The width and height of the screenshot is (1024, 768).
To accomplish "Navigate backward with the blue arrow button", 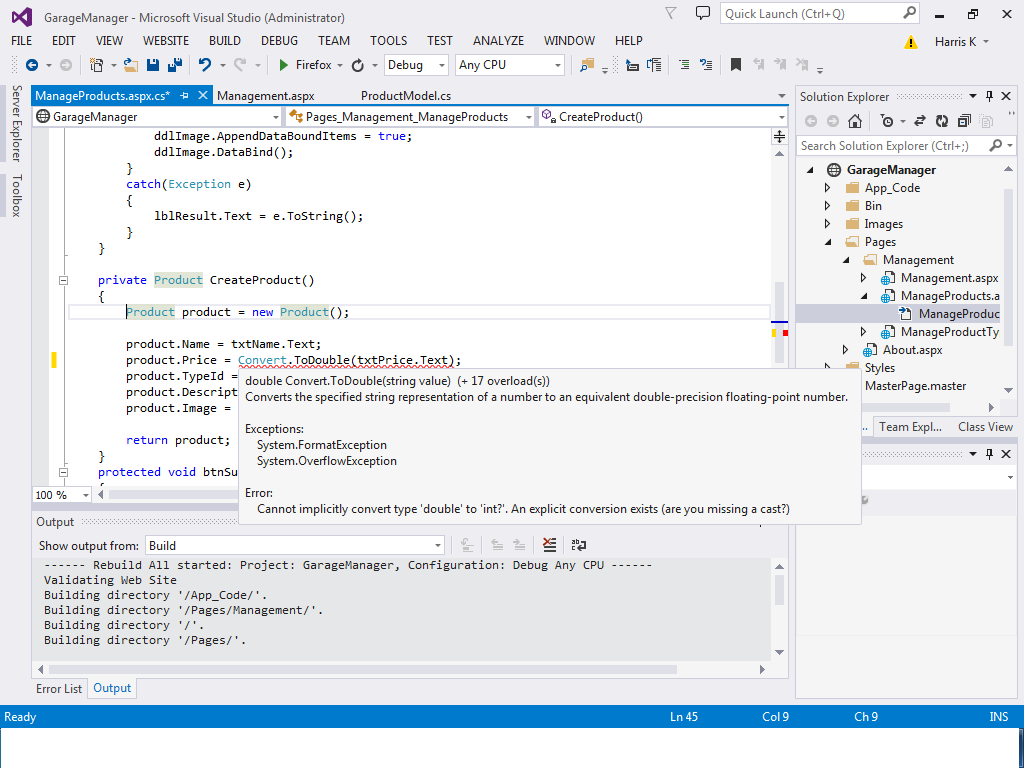I will pos(31,65).
